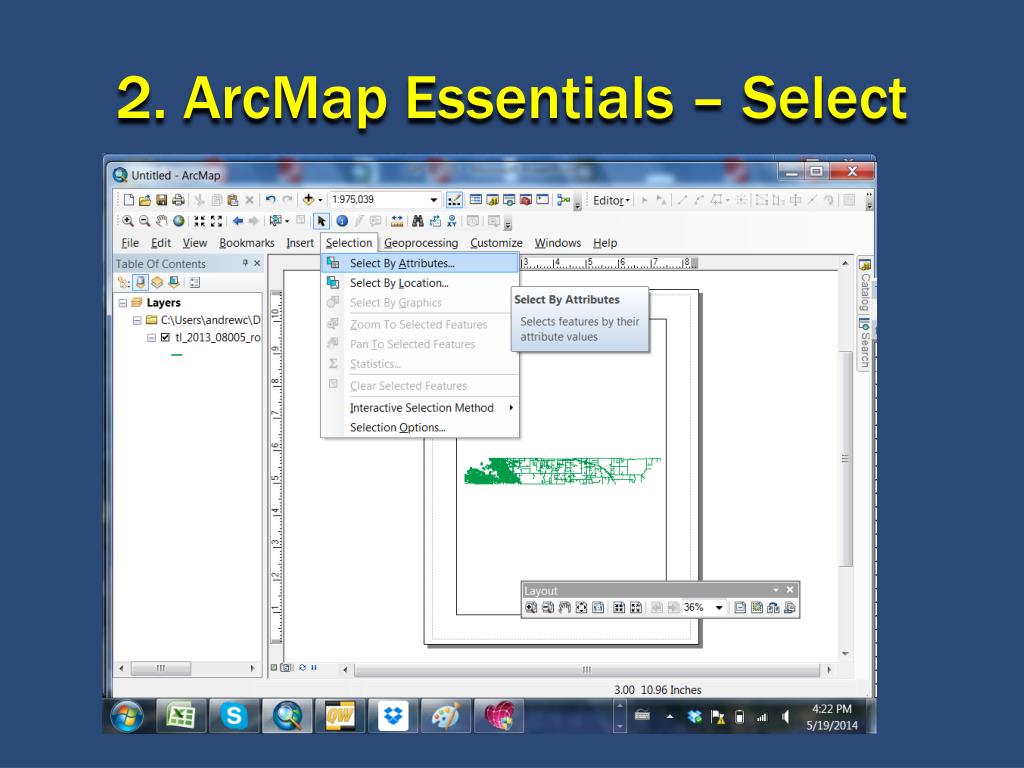Click Layout toolbar Zoom In icon

531,608
